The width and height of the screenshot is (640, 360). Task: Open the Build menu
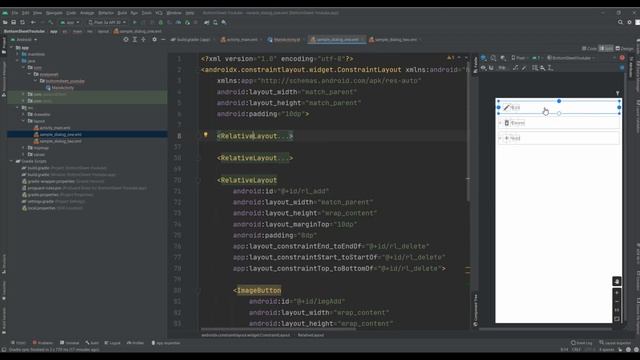122,13
